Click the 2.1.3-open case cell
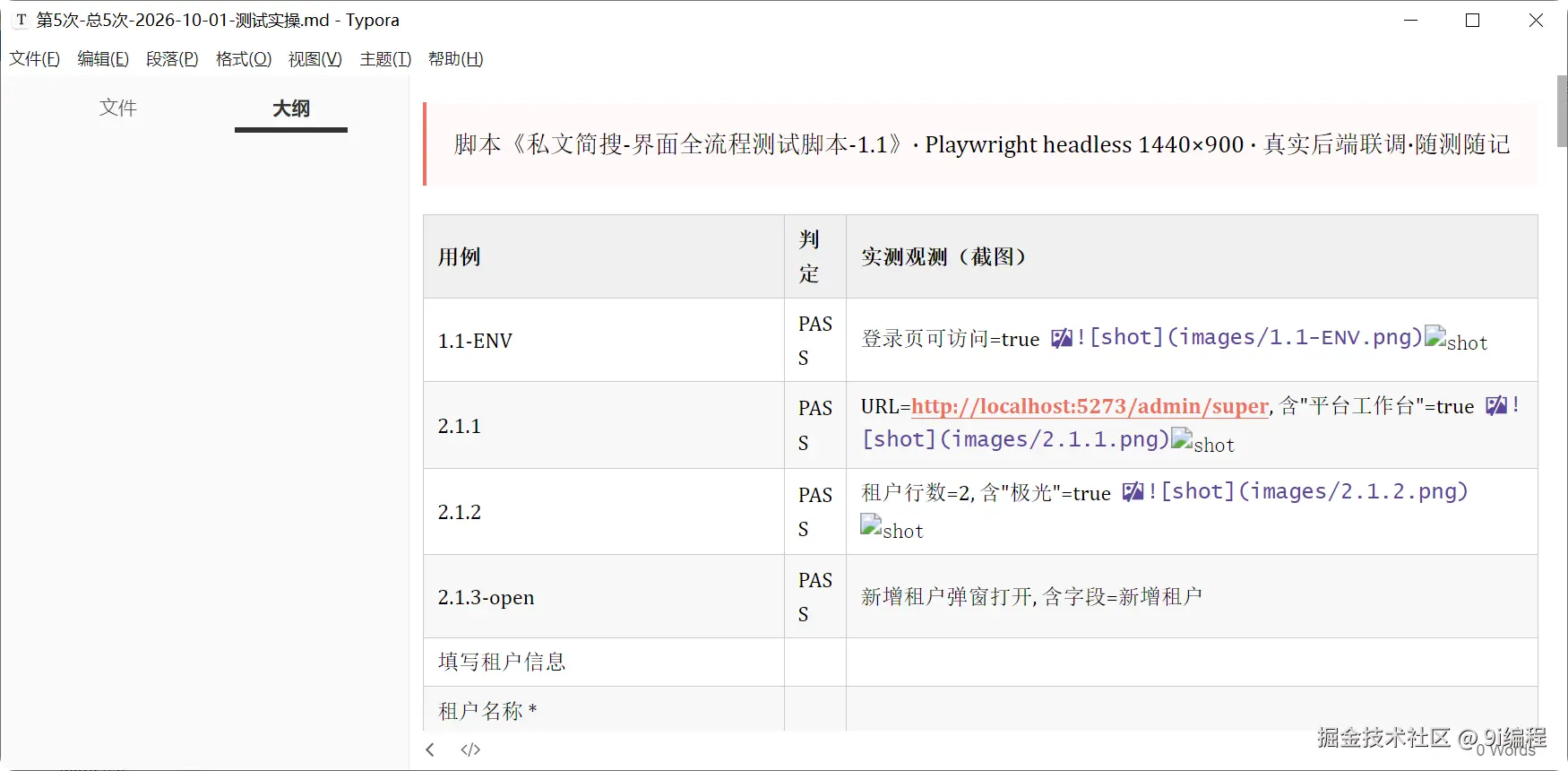Image resolution: width=1568 pixels, height=771 pixels. [604, 597]
